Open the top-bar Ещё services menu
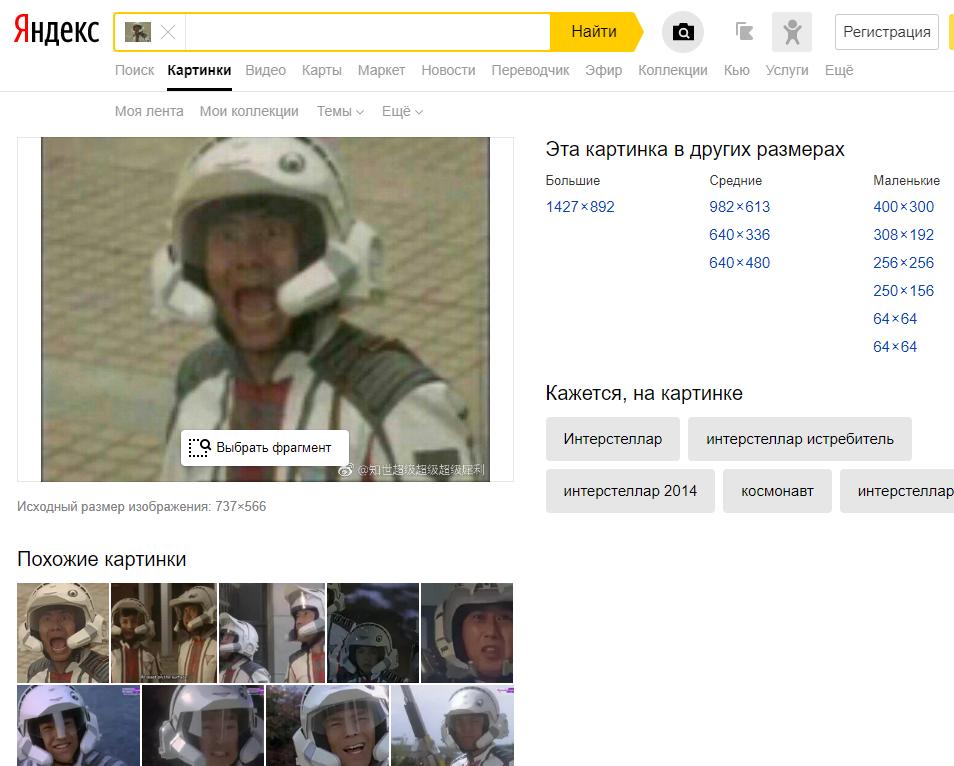The image size is (954, 766). pos(838,71)
